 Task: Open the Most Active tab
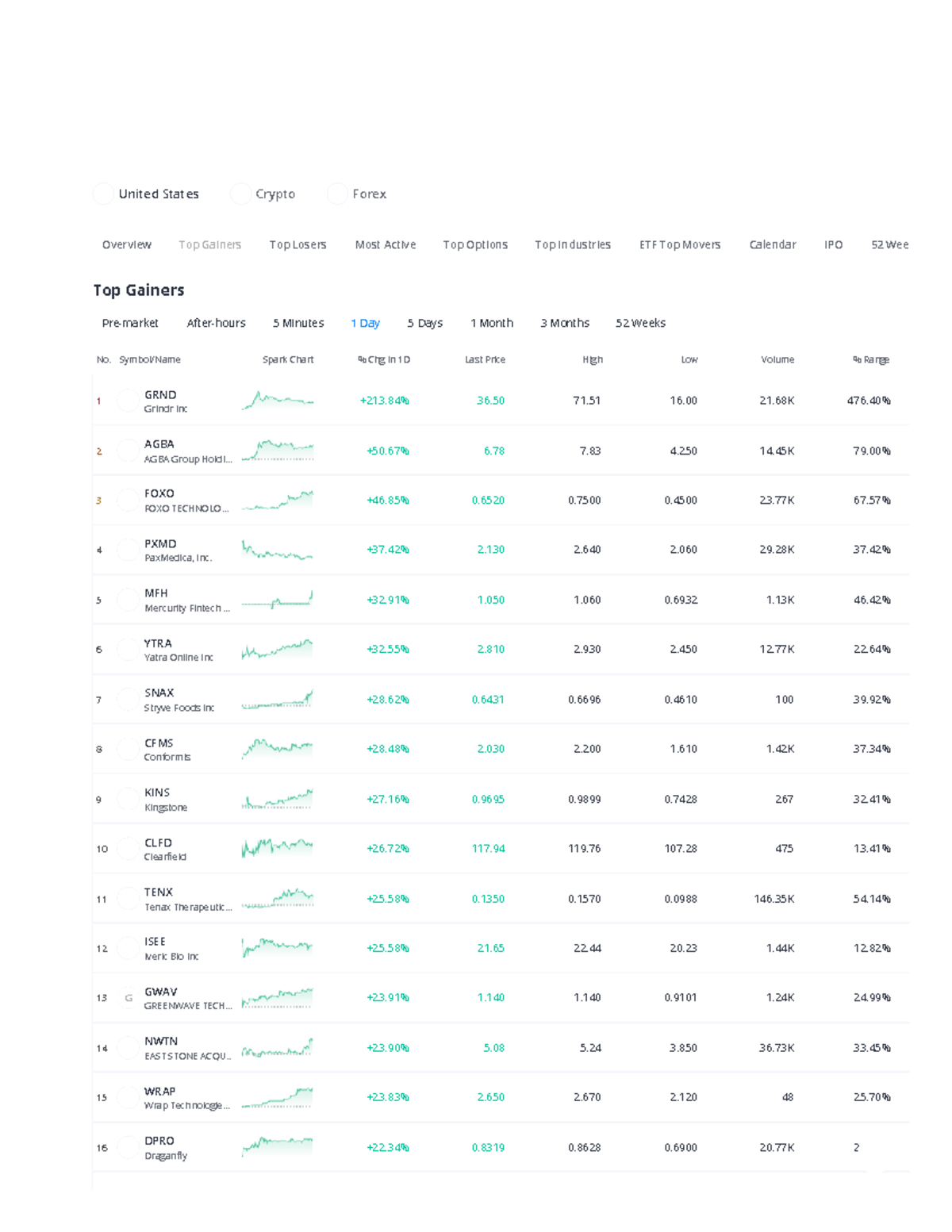coord(386,244)
